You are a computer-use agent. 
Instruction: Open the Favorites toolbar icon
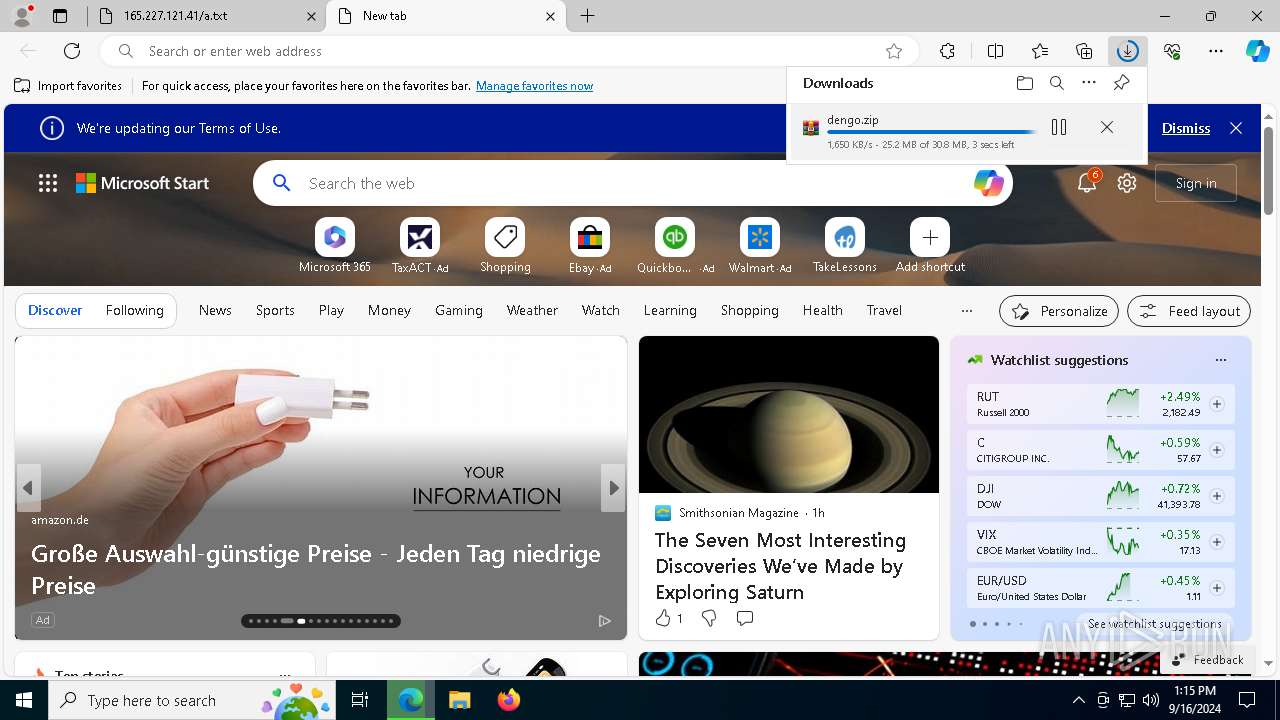click(1040, 51)
